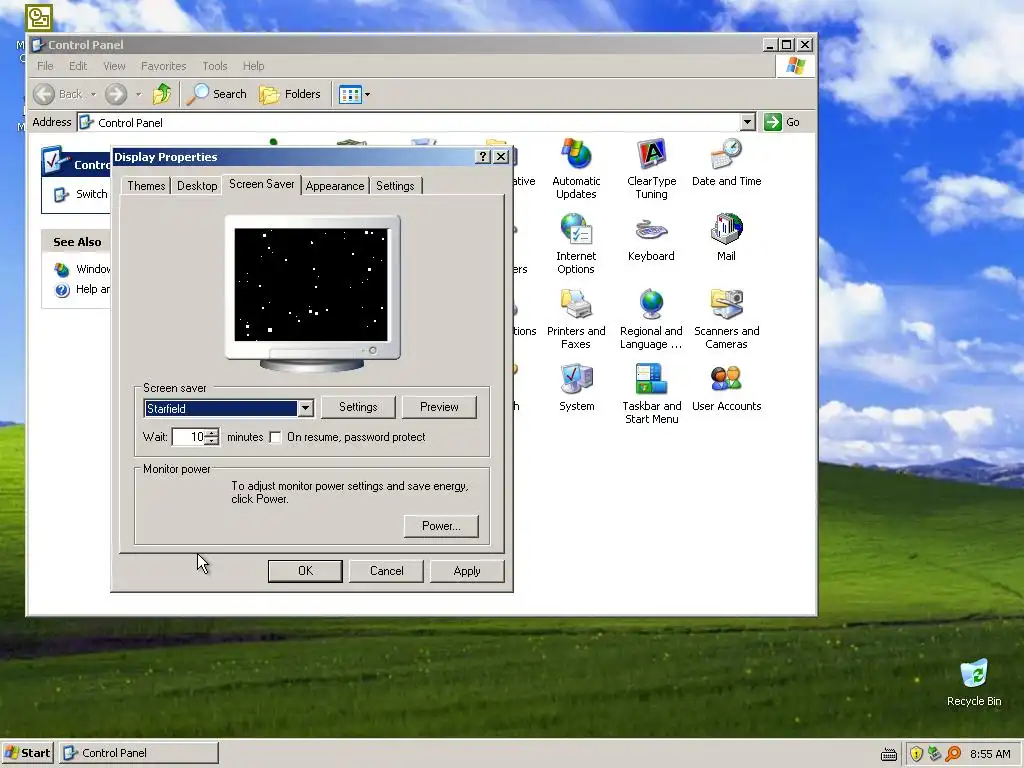This screenshot has height=768, width=1024.
Task: Click the Start button
Action: [x=27, y=753]
